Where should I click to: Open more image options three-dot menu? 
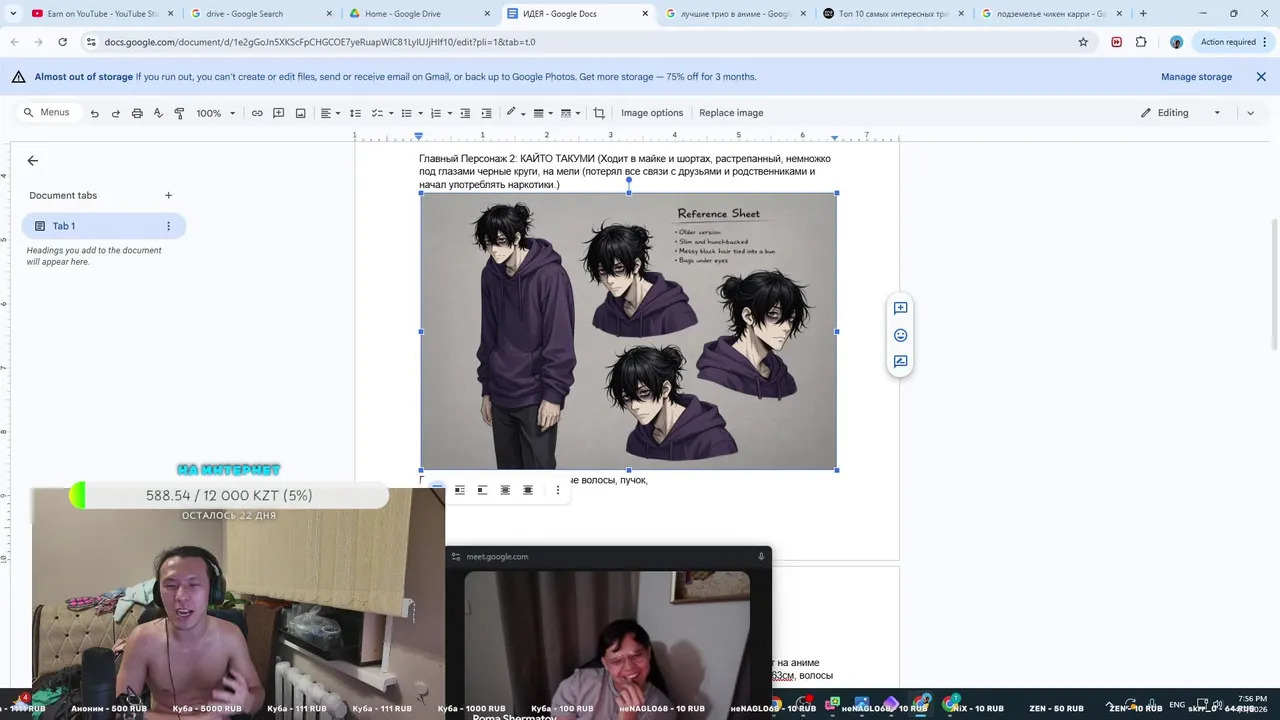click(x=558, y=490)
